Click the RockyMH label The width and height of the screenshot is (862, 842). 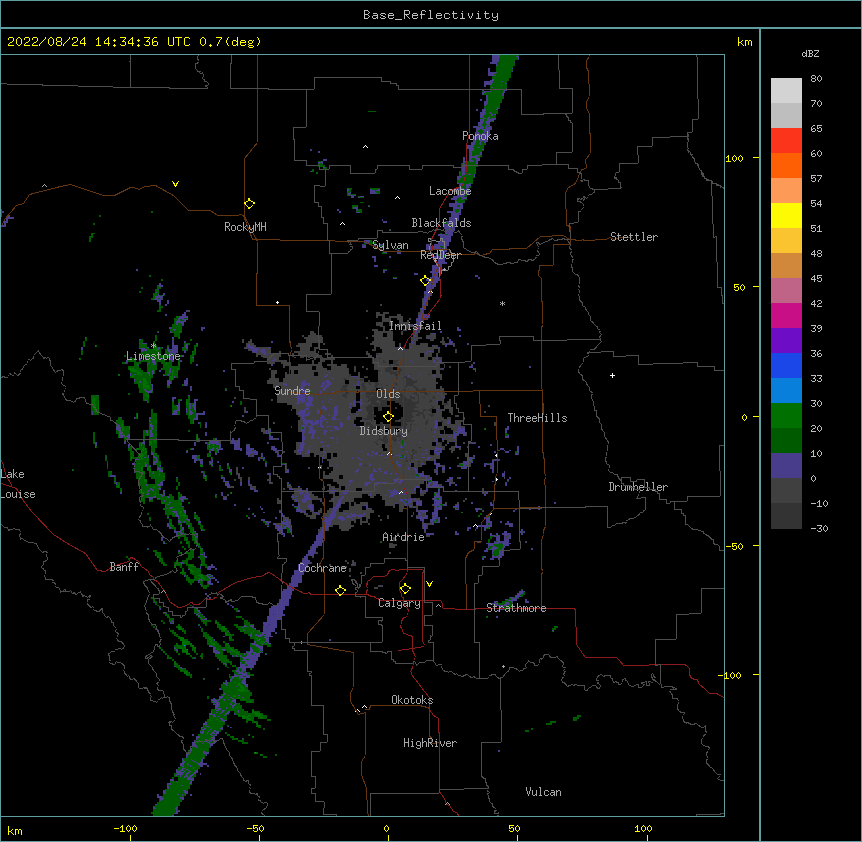245,227
